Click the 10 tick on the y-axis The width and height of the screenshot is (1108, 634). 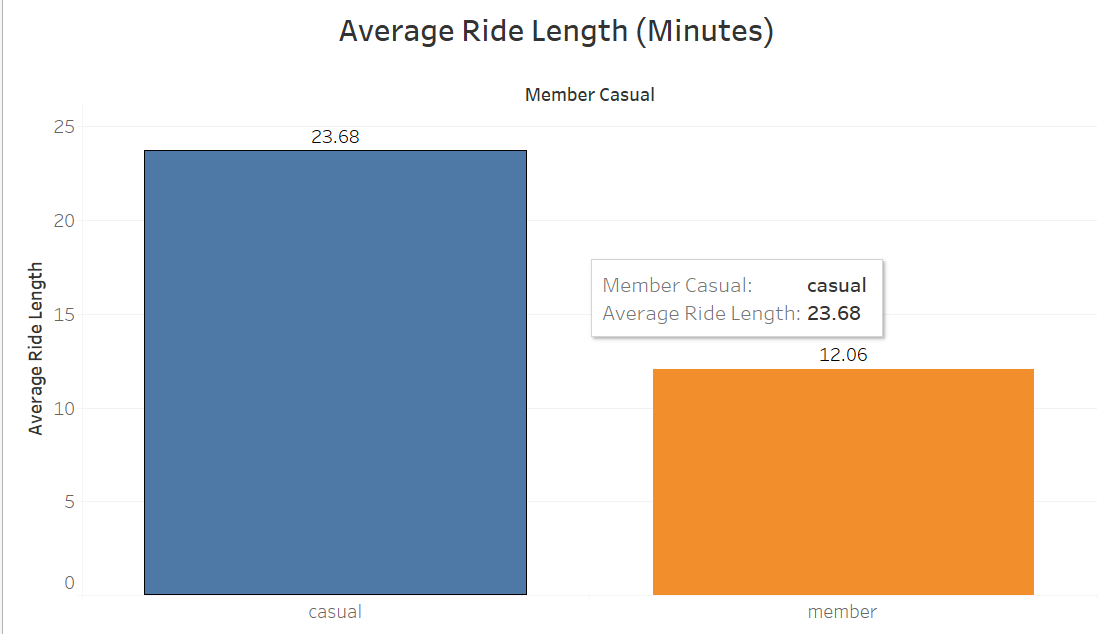tap(64, 409)
